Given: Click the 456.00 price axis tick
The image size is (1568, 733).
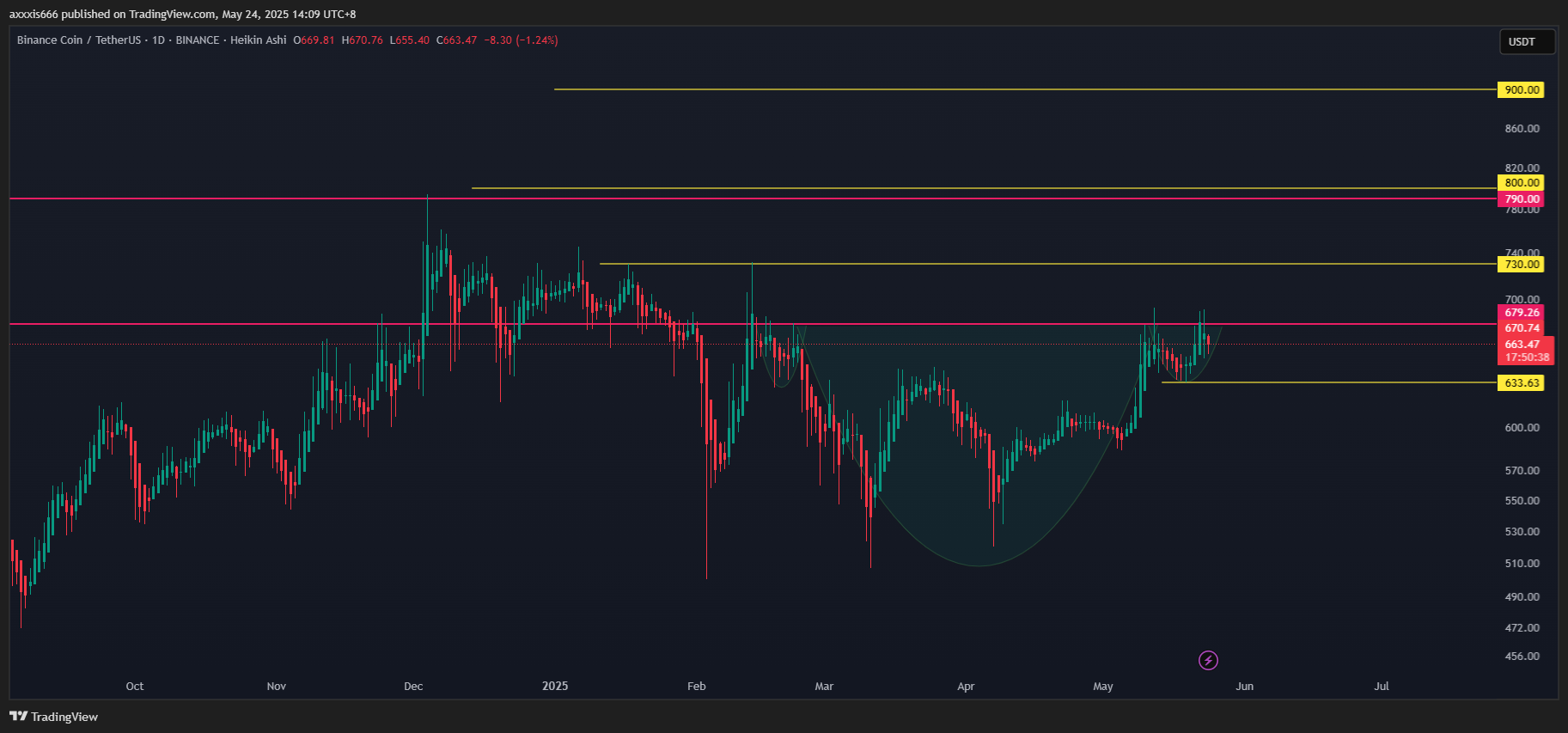Looking at the screenshot, I should tap(1522, 656).
